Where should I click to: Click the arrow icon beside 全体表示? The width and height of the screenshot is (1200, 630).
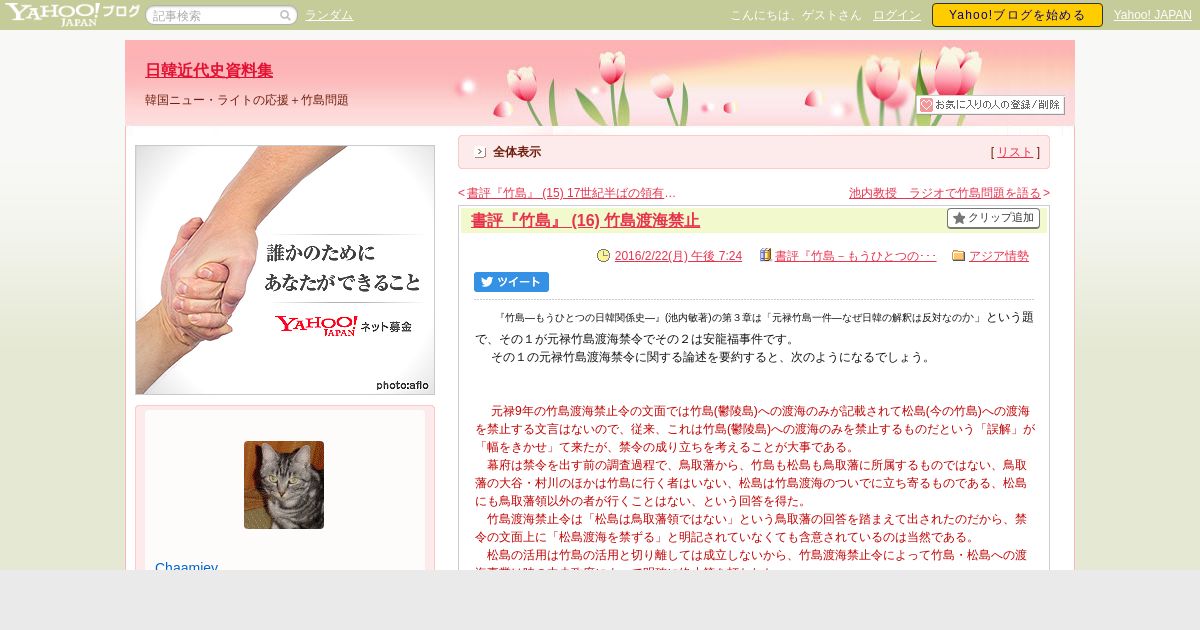tap(480, 152)
